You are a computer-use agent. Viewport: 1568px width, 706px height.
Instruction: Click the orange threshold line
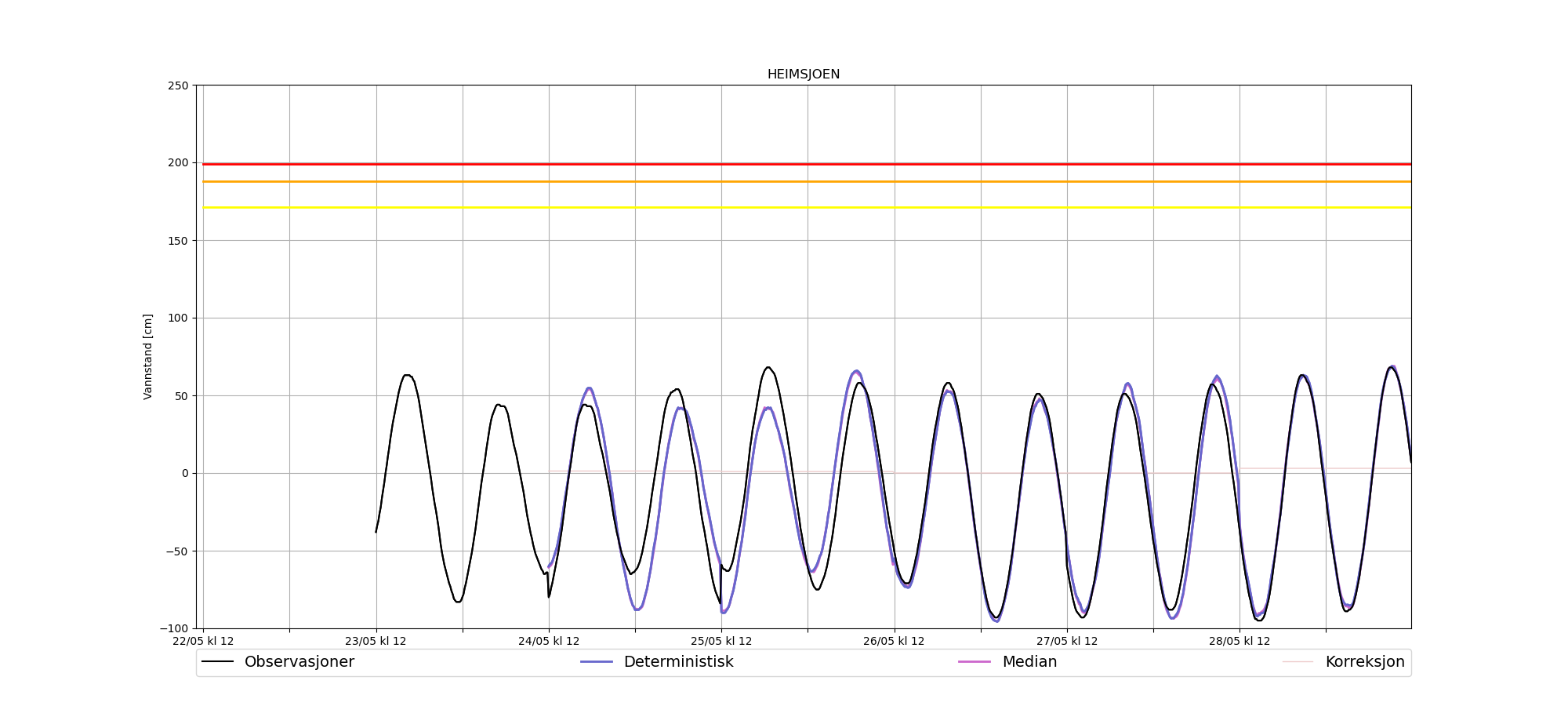pos(807,181)
